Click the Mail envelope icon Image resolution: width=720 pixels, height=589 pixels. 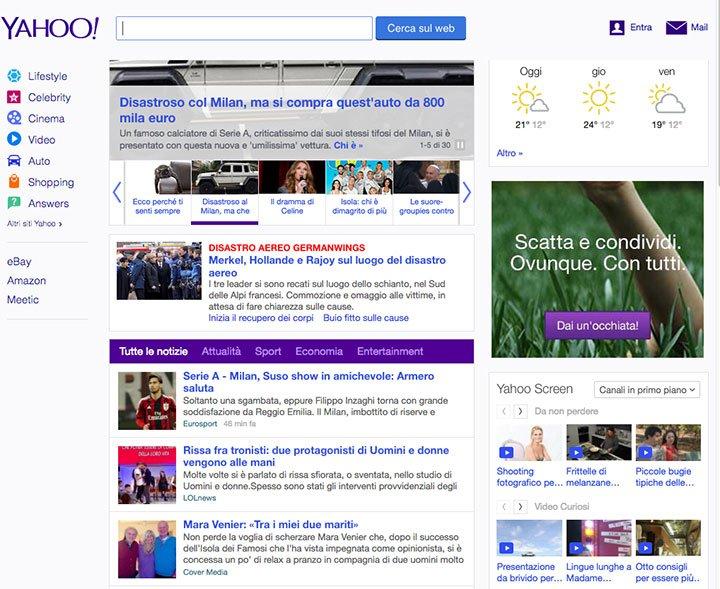[676, 28]
